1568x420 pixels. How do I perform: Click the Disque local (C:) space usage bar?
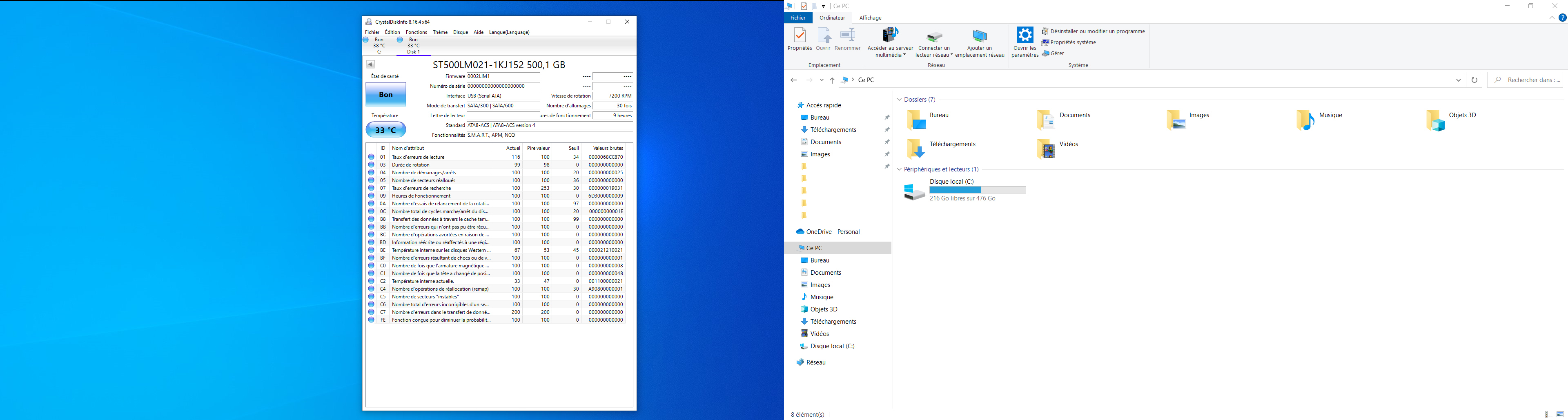coord(978,191)
